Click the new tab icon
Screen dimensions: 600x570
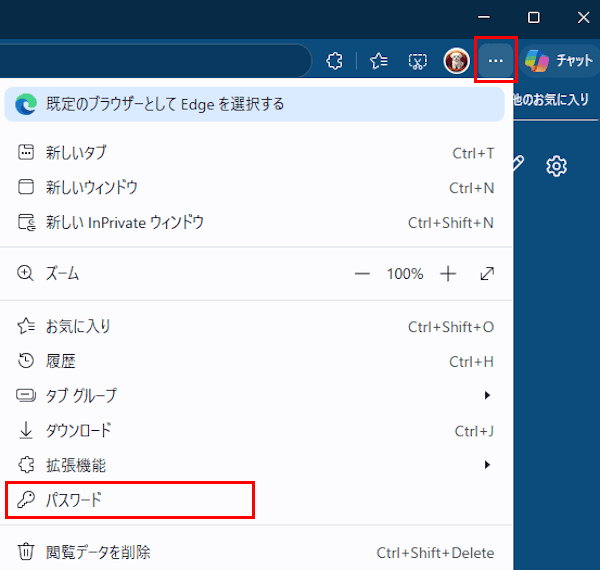26,152
